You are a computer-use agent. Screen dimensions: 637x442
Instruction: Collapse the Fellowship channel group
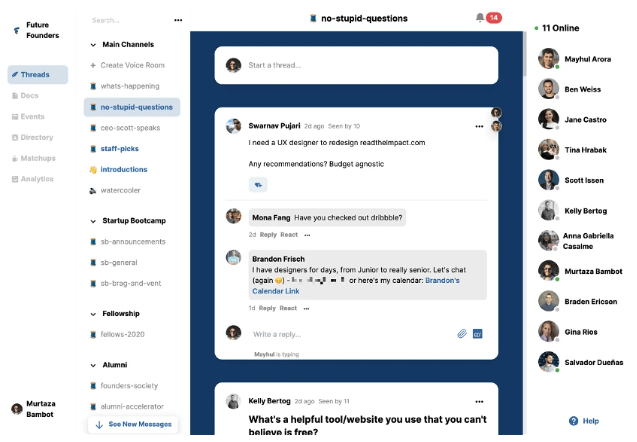(93, 313)
